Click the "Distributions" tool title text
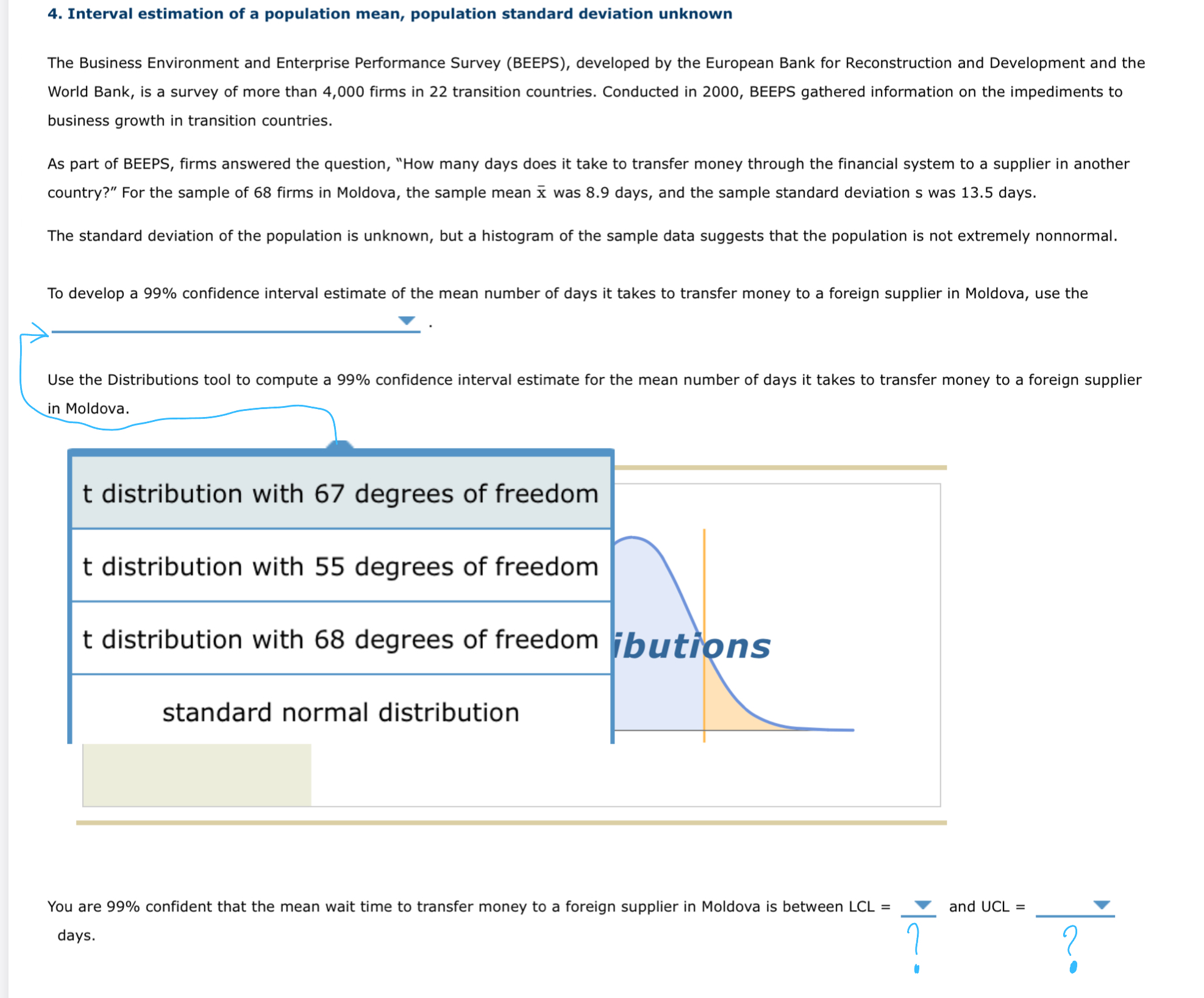The image size is (1204, 998). pos(689,646)
